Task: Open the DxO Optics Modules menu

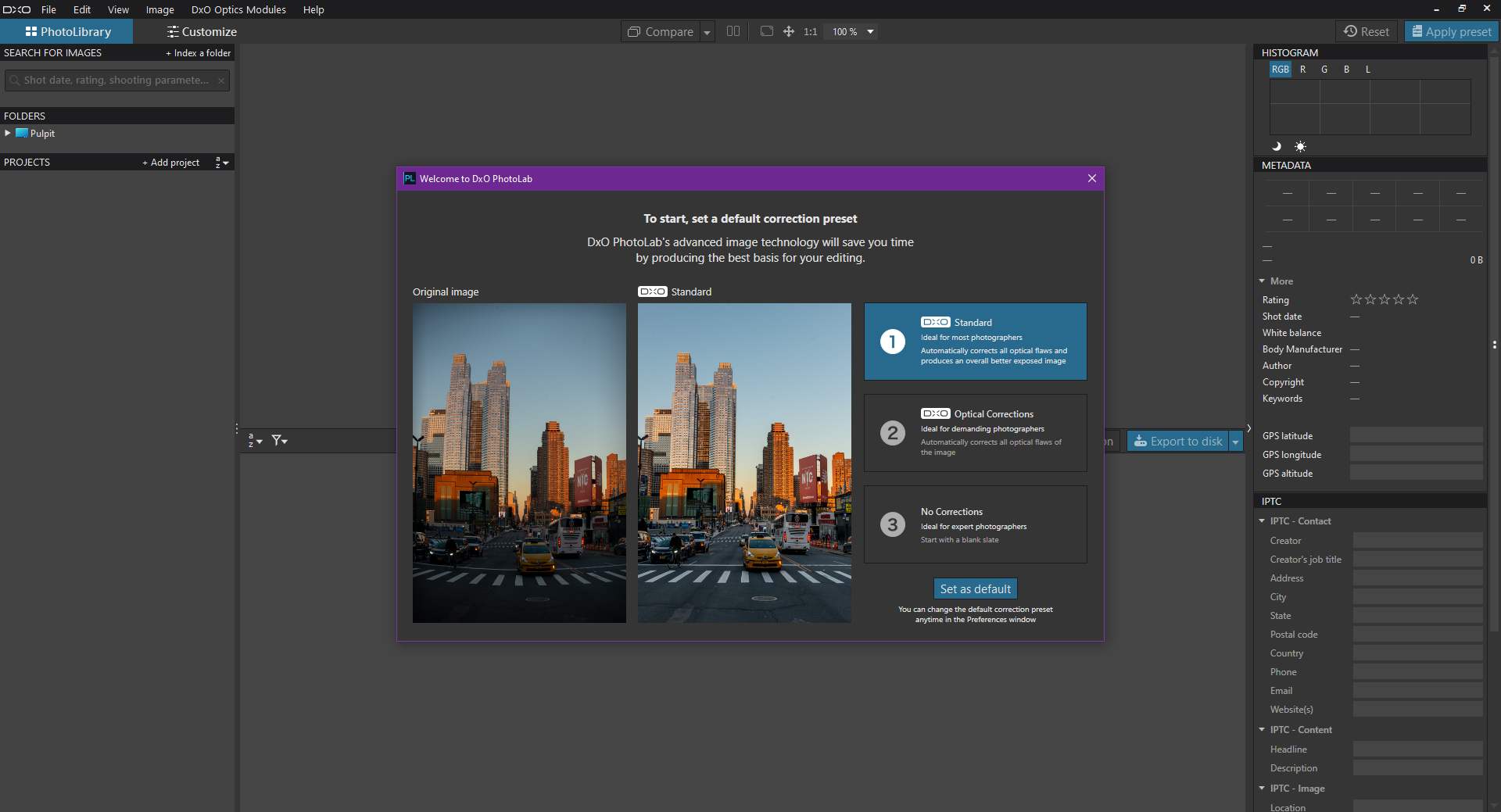Action: pos(238,9)
